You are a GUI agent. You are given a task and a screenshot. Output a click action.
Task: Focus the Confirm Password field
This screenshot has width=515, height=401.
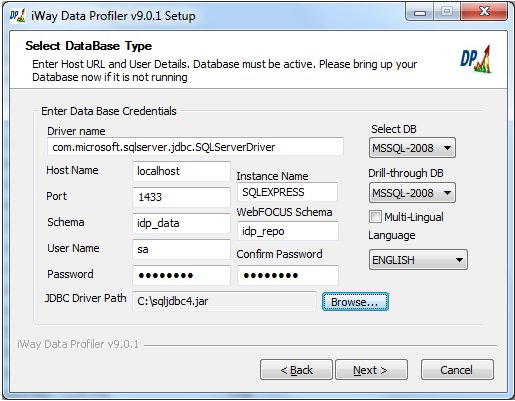pyautogui.click(x=288, y=275)
